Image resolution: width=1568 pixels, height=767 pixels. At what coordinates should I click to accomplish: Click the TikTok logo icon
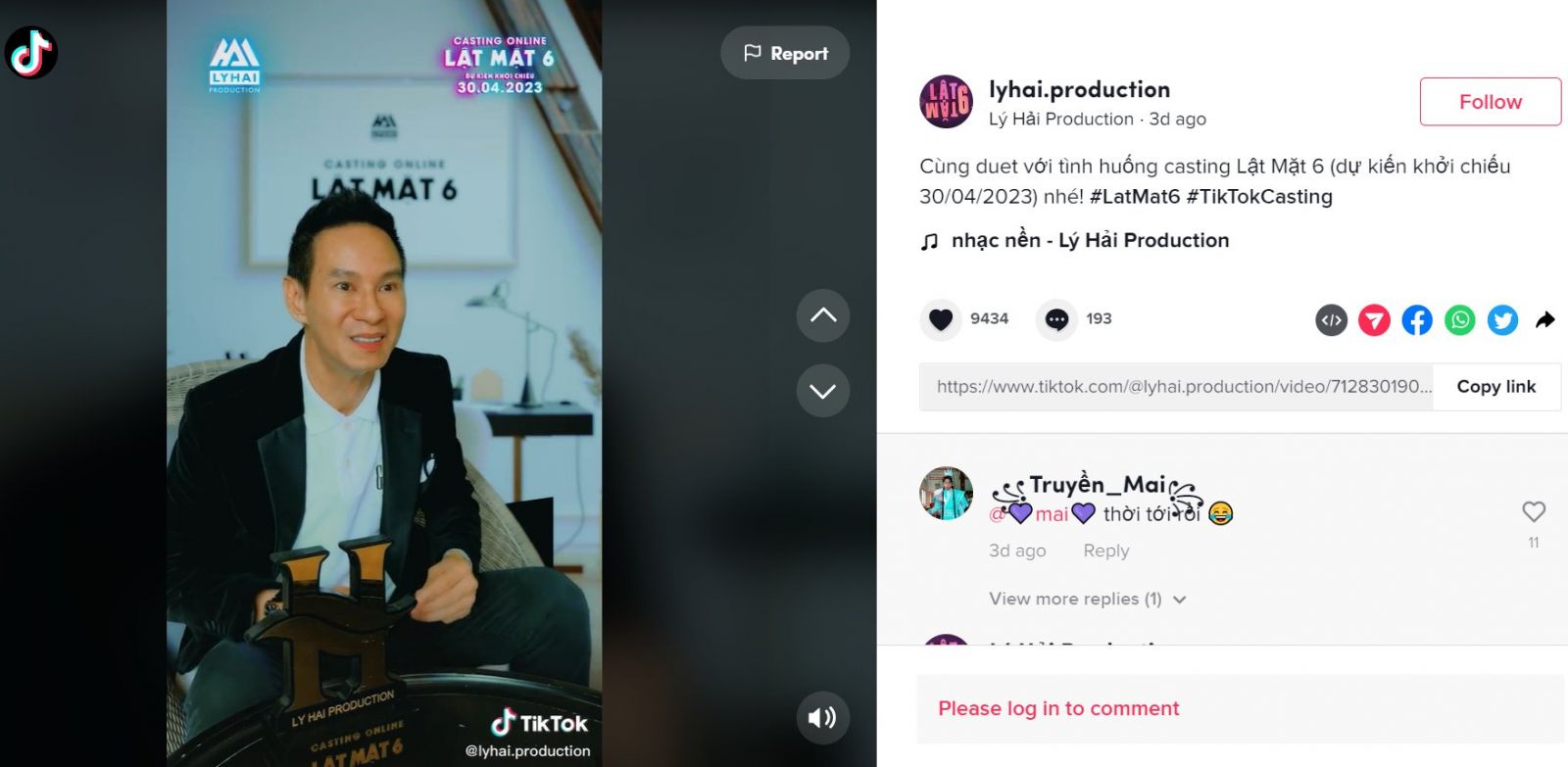pos(31,53)
